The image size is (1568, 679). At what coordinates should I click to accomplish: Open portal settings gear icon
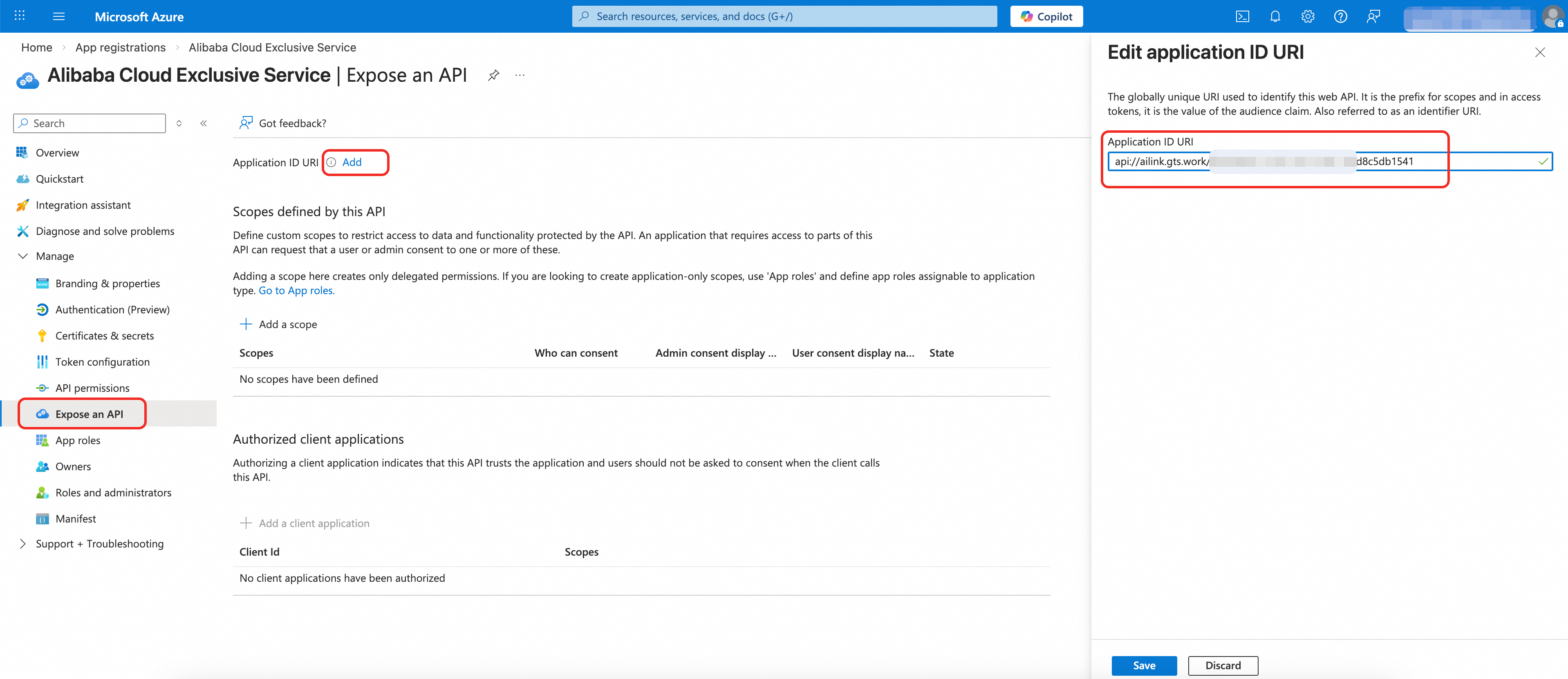click(1308, 16)
